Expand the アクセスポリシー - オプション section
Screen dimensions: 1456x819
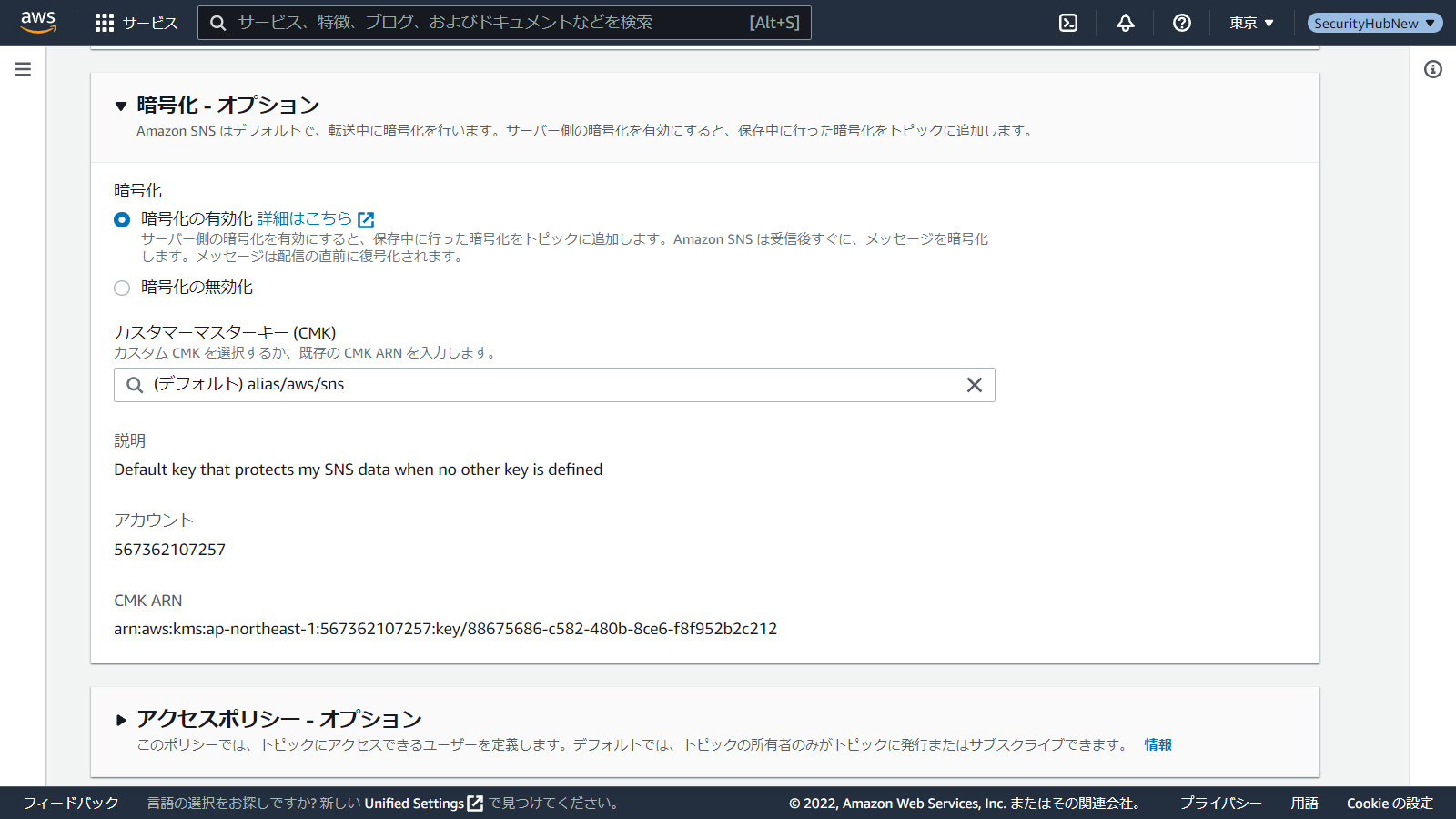click(x=121, y=720)
